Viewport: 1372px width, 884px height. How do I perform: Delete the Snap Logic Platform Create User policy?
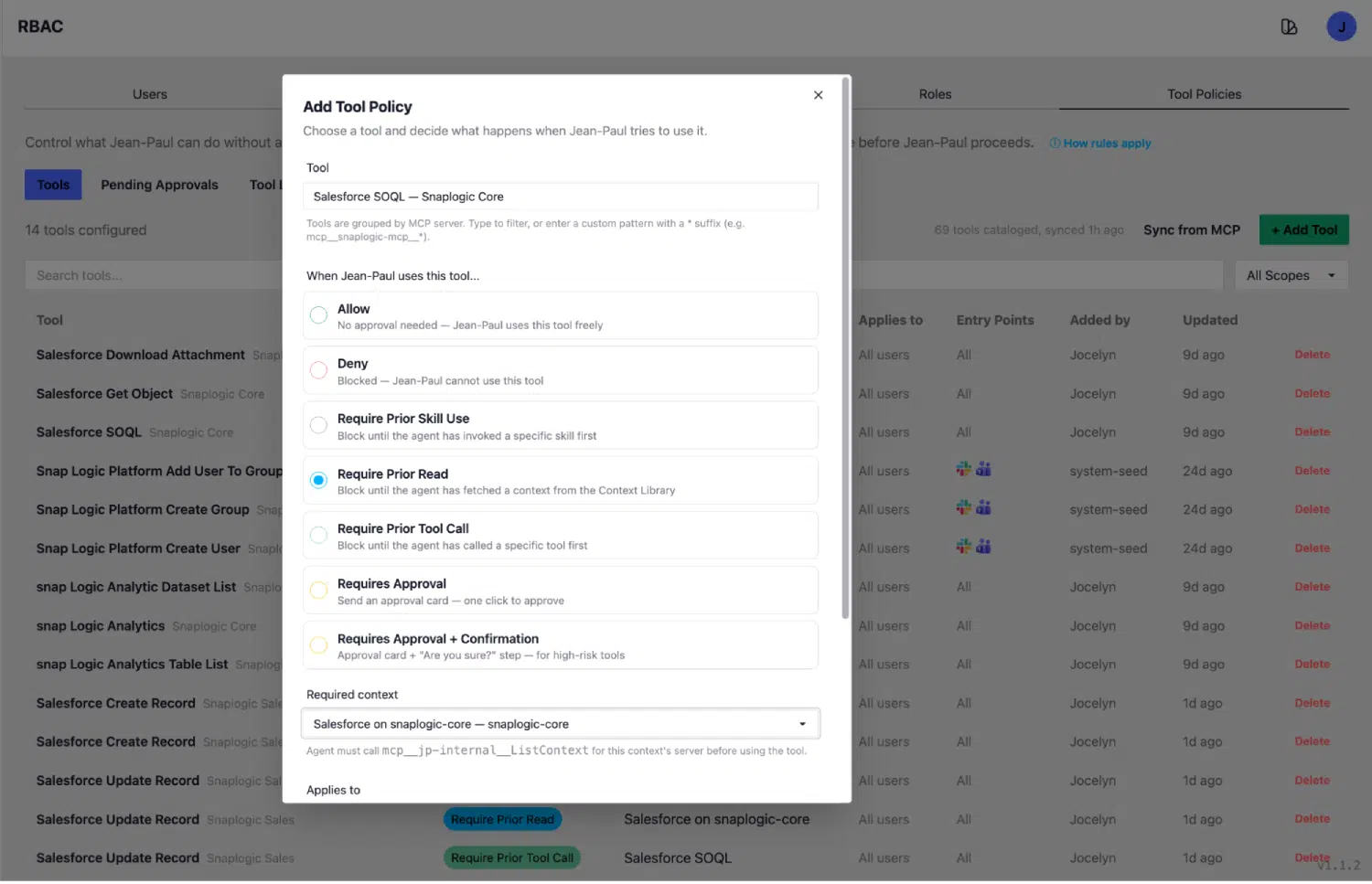(1312, 549)
